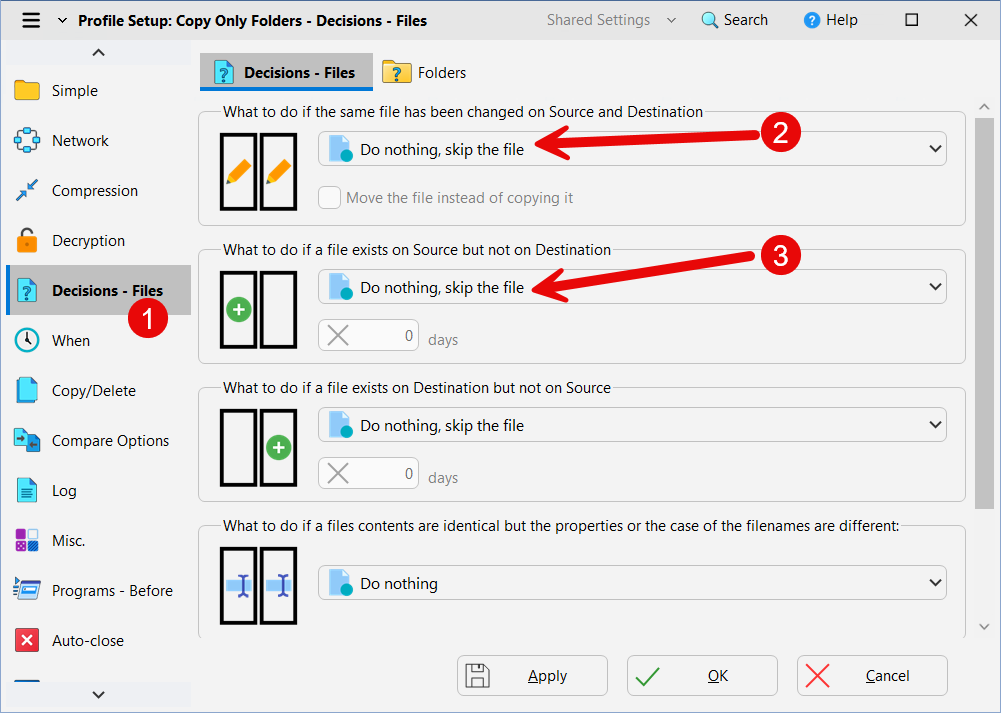Click the Apply button
The image size is (1001, 713).
coord(532,675)
